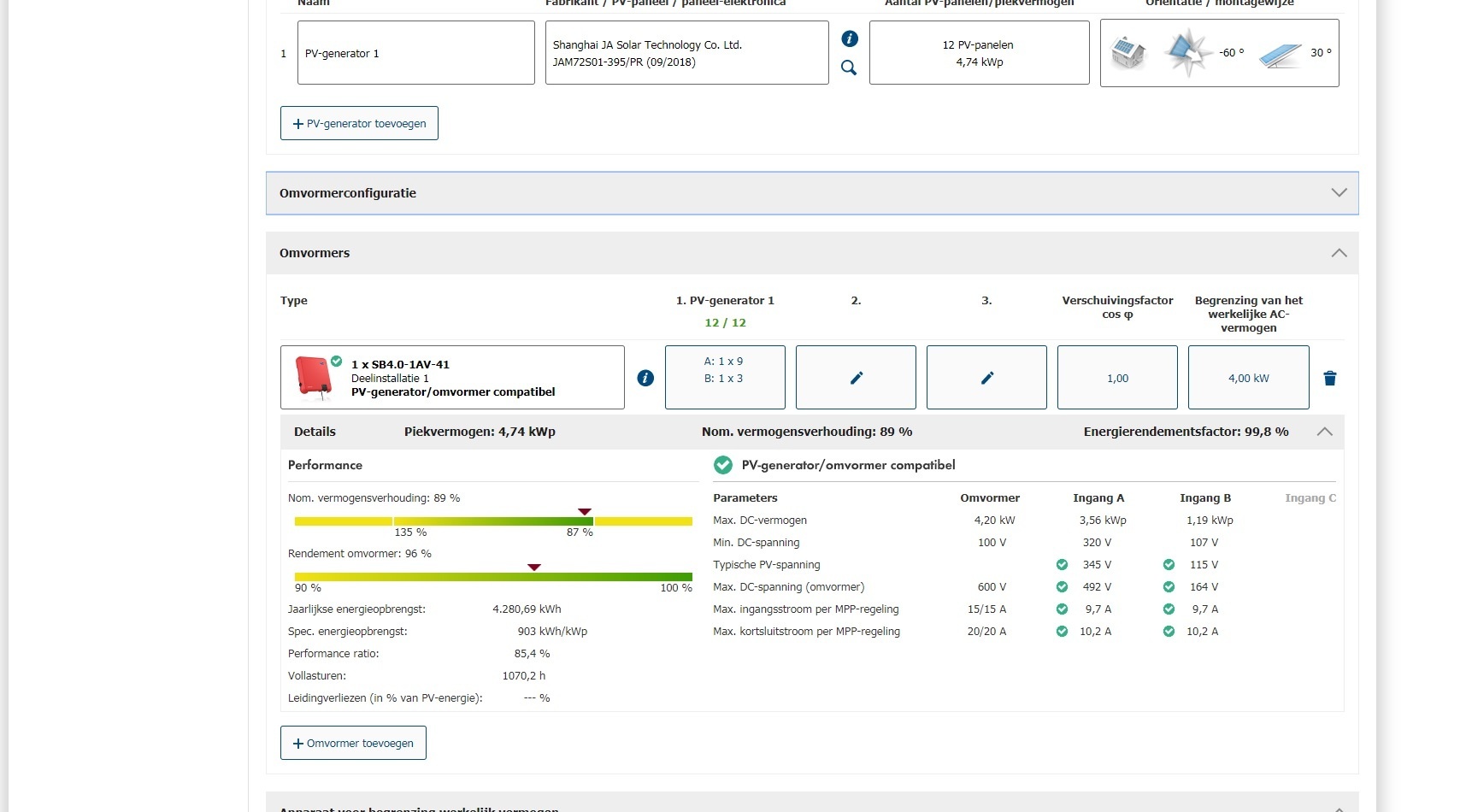The image size is (1472, 812).
Task: Click the info icon next to PV-paneel
Action: (849, 38)
